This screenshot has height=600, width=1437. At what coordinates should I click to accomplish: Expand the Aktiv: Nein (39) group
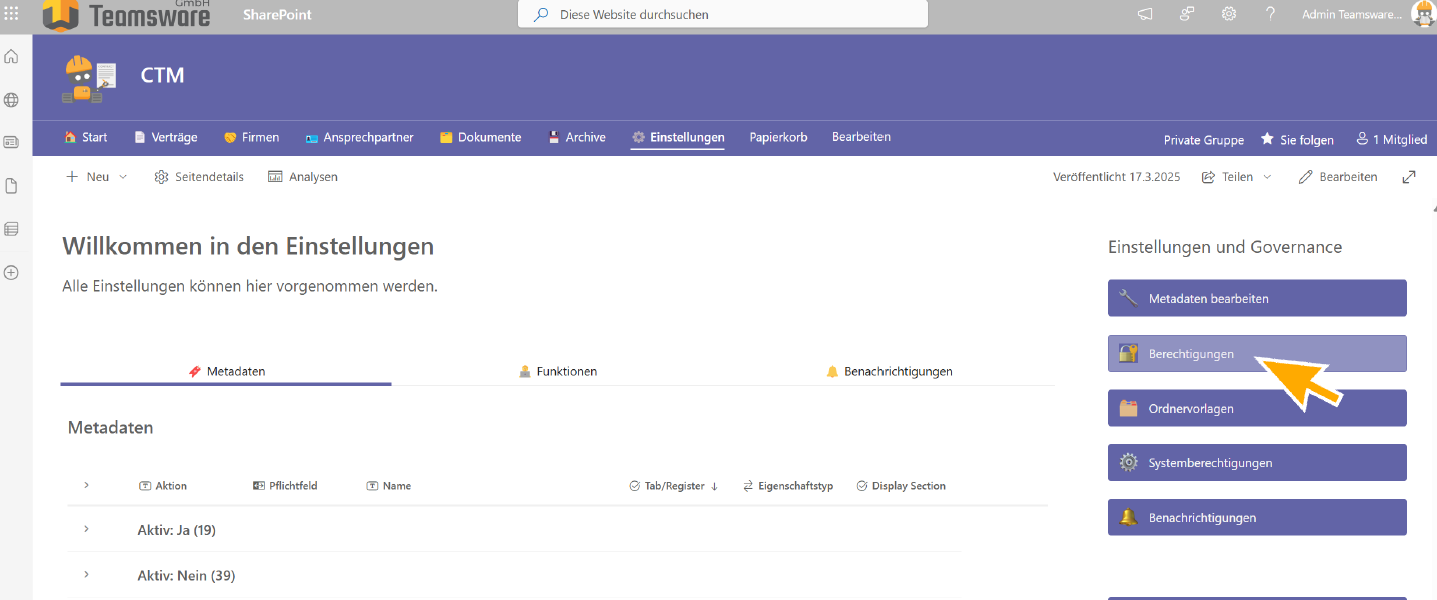pos(87,575)
